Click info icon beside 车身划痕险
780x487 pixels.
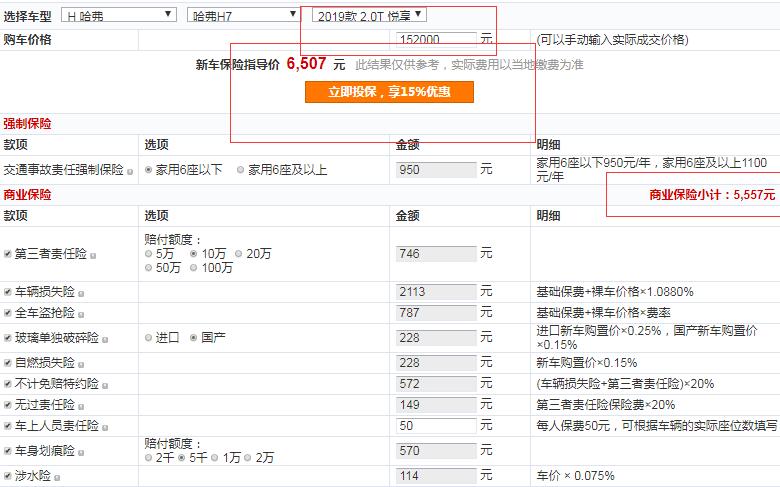(x=81, y=453)
